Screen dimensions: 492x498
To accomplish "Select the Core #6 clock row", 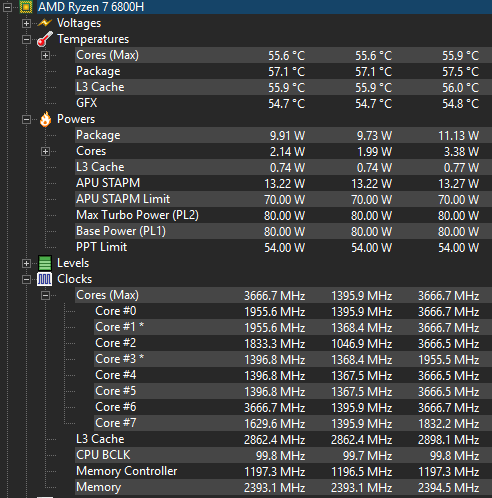I will tap(293, 407).
